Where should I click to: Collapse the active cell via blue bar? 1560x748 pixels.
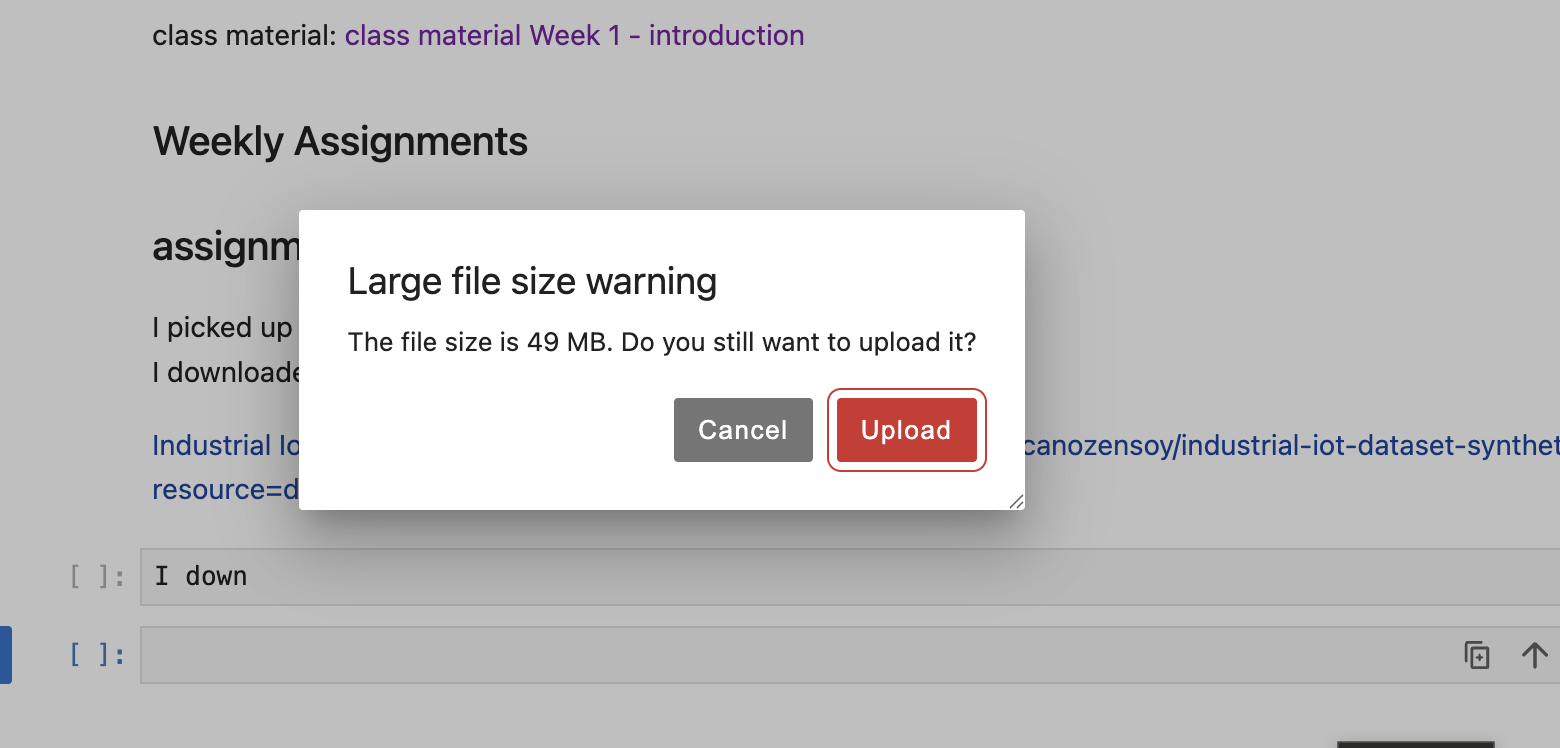click(5, 655)
